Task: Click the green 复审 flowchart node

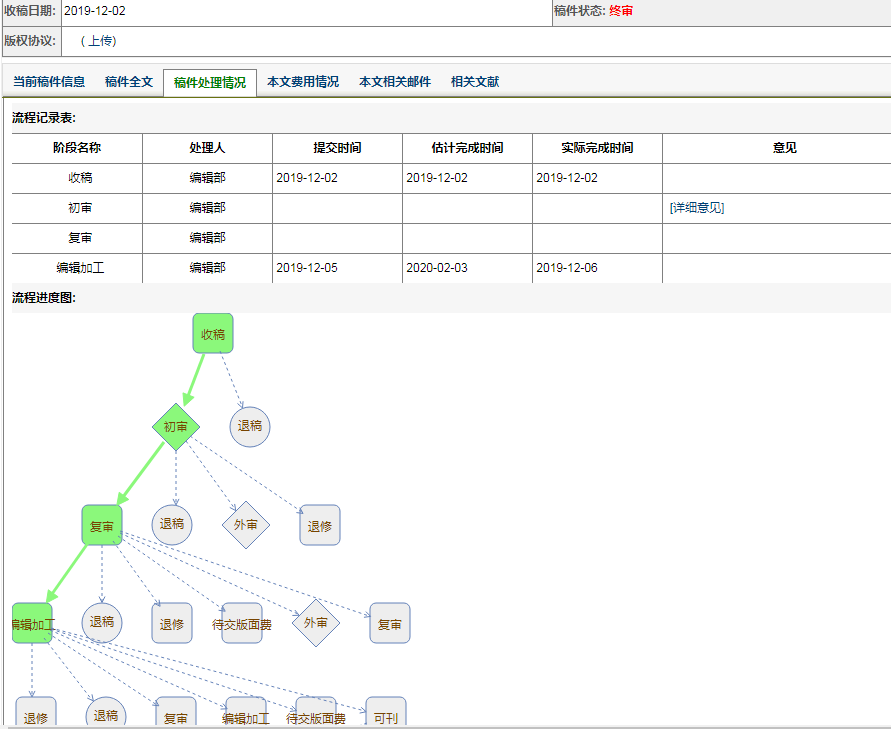Action: 101,525
